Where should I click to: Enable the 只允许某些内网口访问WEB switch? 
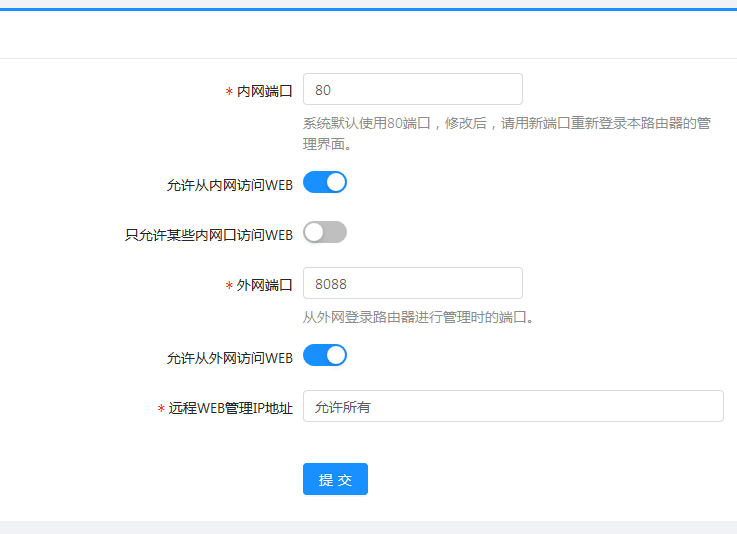click(x=325, y=232)
